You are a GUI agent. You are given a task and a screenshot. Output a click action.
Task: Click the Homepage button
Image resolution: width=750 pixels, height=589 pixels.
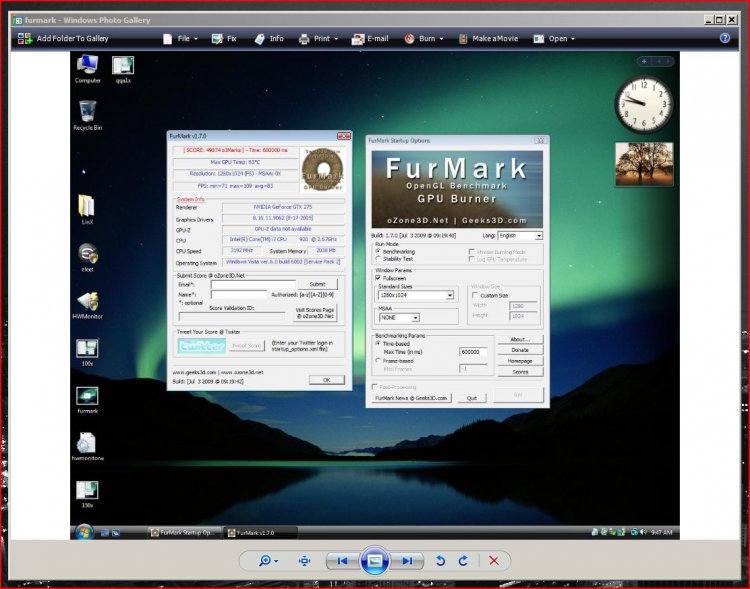(520, 361)
